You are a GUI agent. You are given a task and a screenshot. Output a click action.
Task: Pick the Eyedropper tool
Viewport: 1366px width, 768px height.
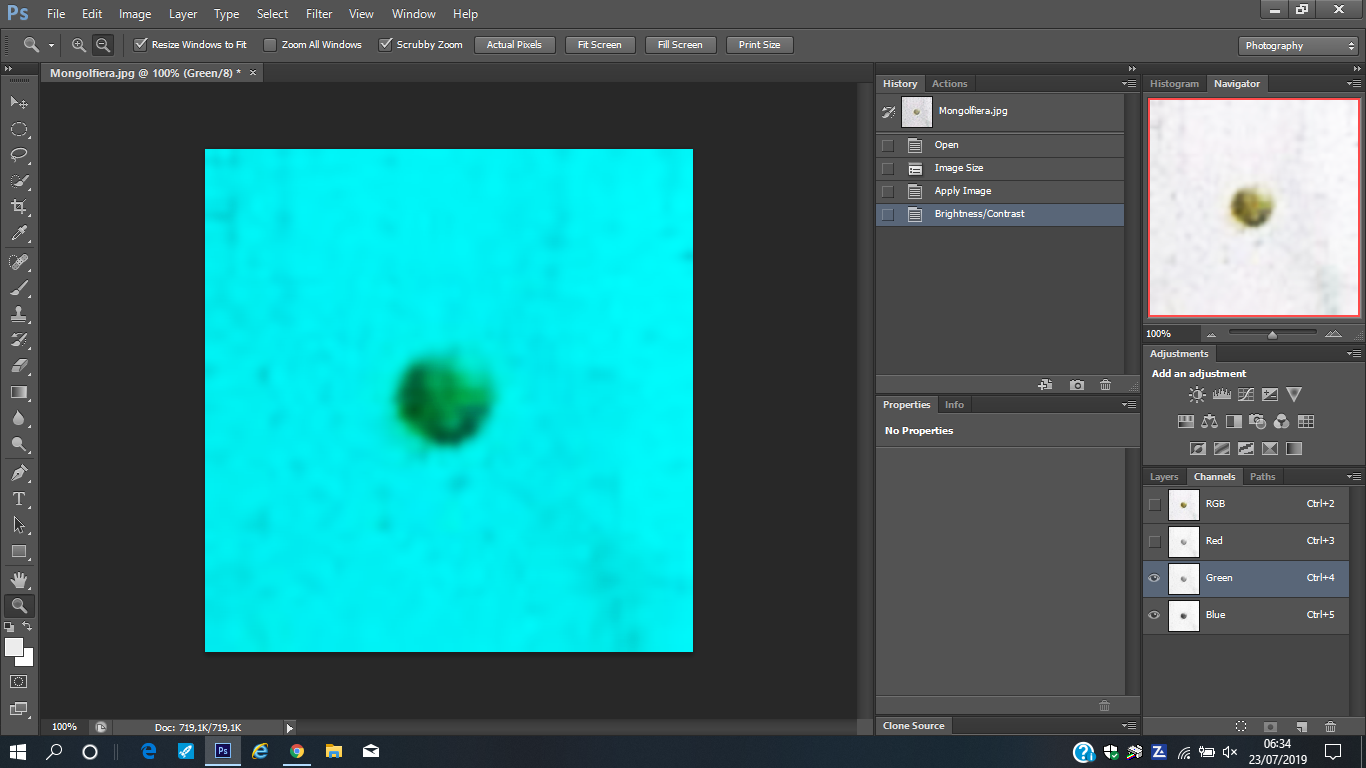click(19, 234)
